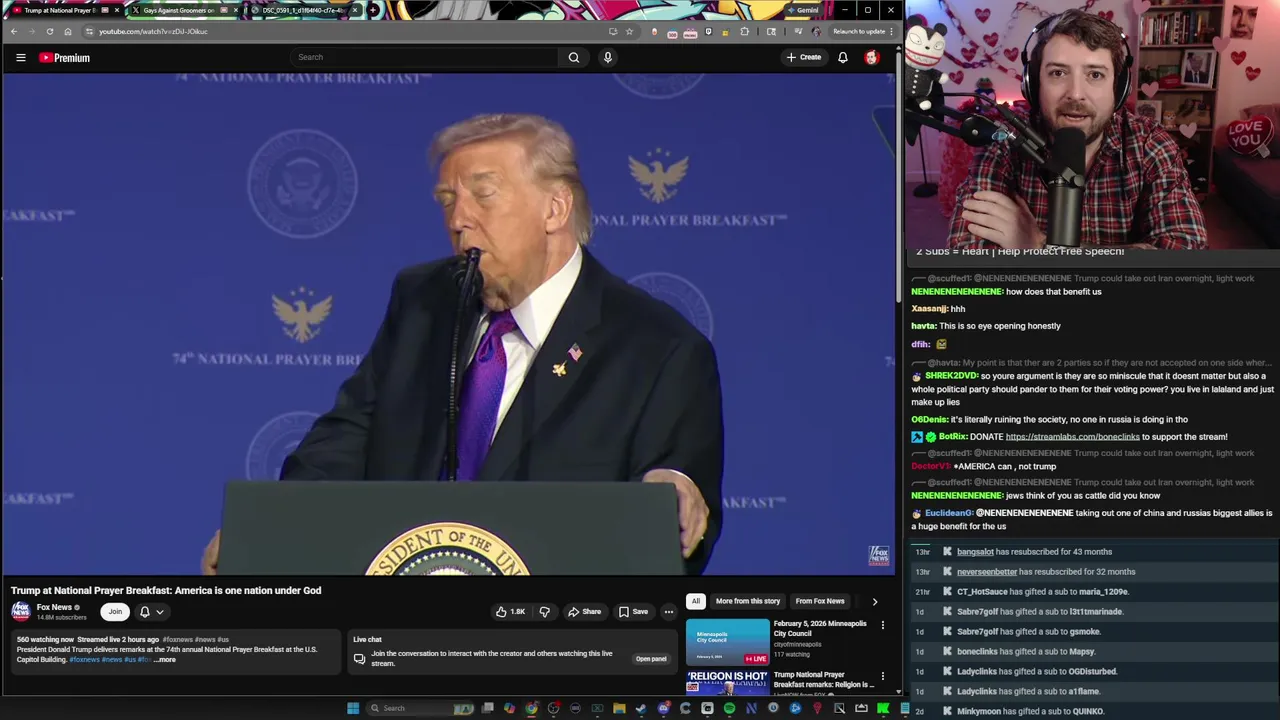Click Relaunch to update button
The image size is (1280, 720).
[x=859, y=31]
